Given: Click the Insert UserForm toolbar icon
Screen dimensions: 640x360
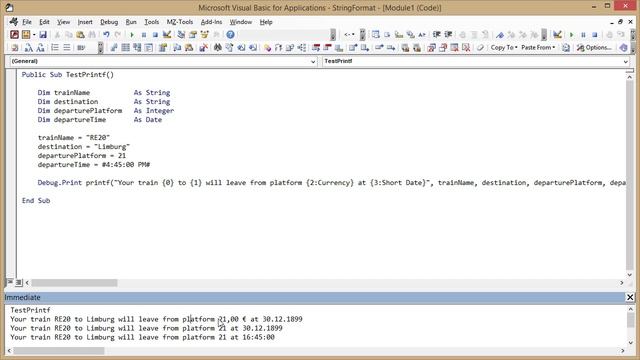Looking at the screenshot, I should [x=26, y=35].
